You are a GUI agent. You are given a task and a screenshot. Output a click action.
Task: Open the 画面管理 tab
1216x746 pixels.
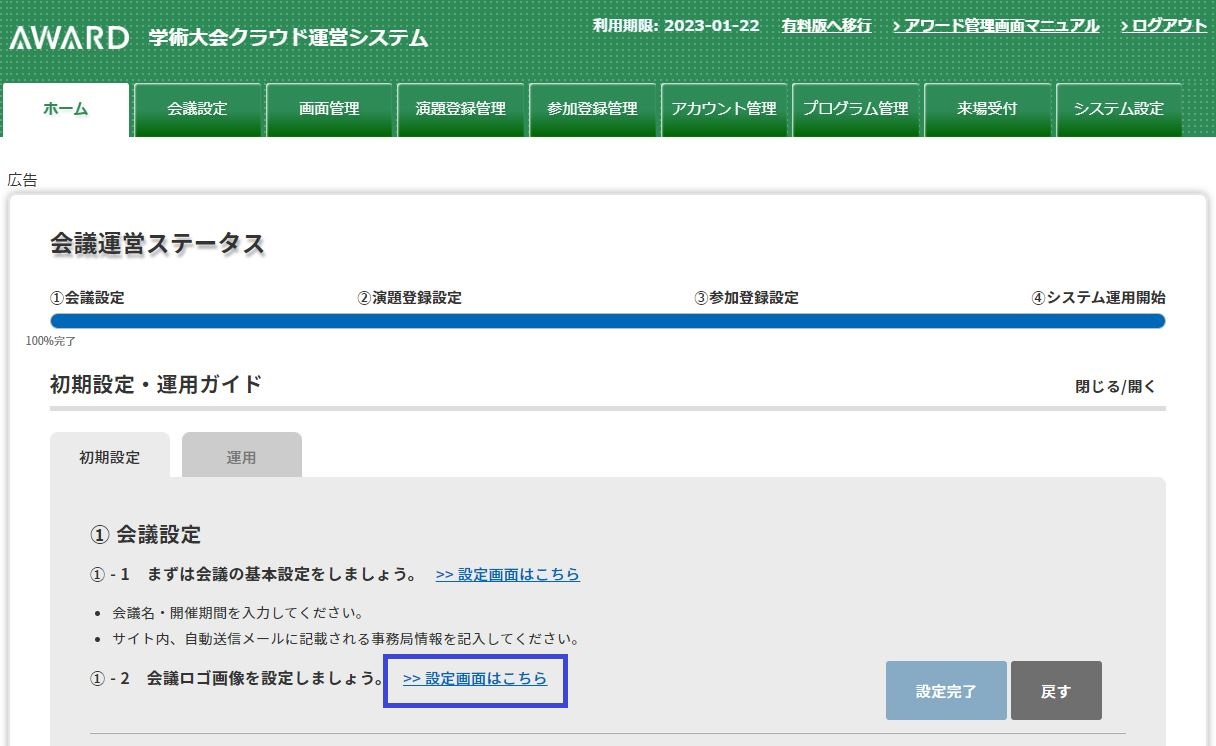coord(329,109)
